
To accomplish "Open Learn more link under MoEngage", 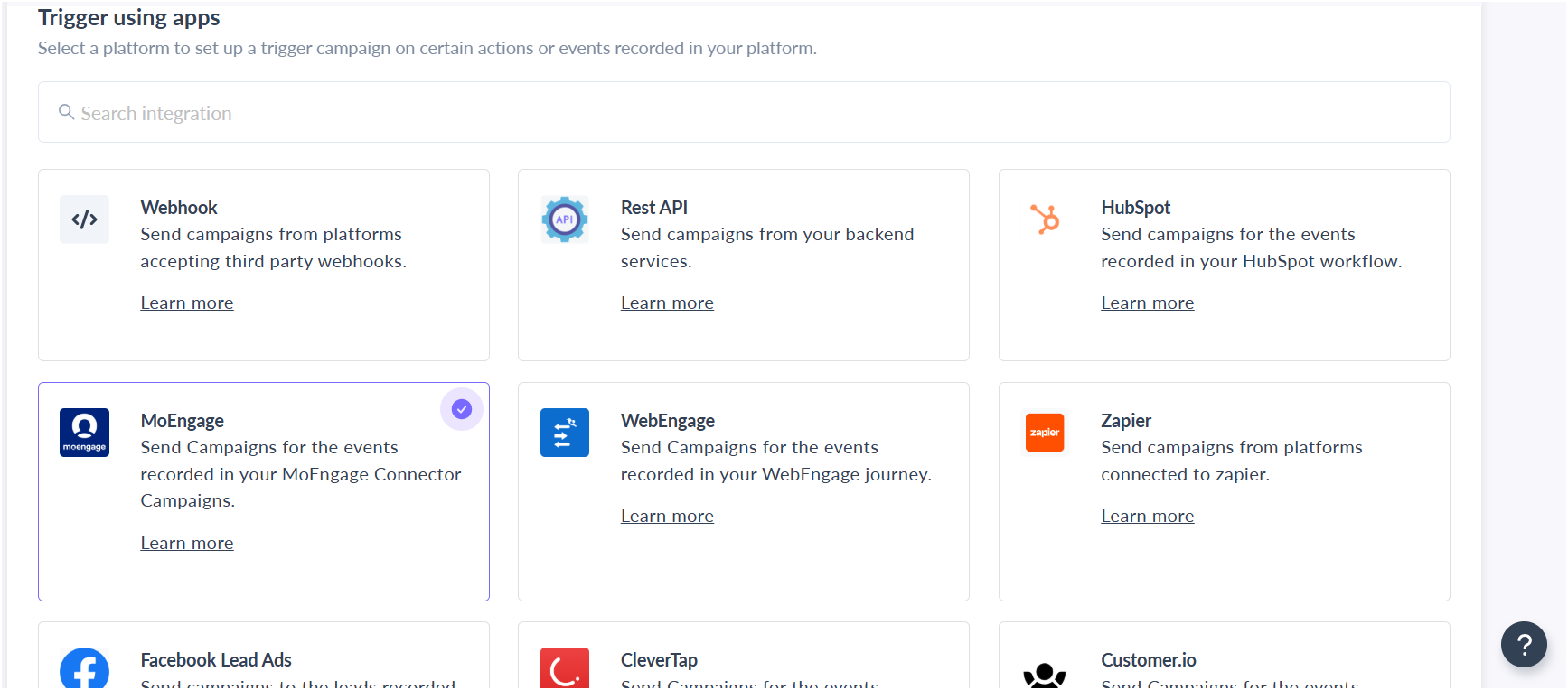I will pyautogui.click(x=187, y=543).
